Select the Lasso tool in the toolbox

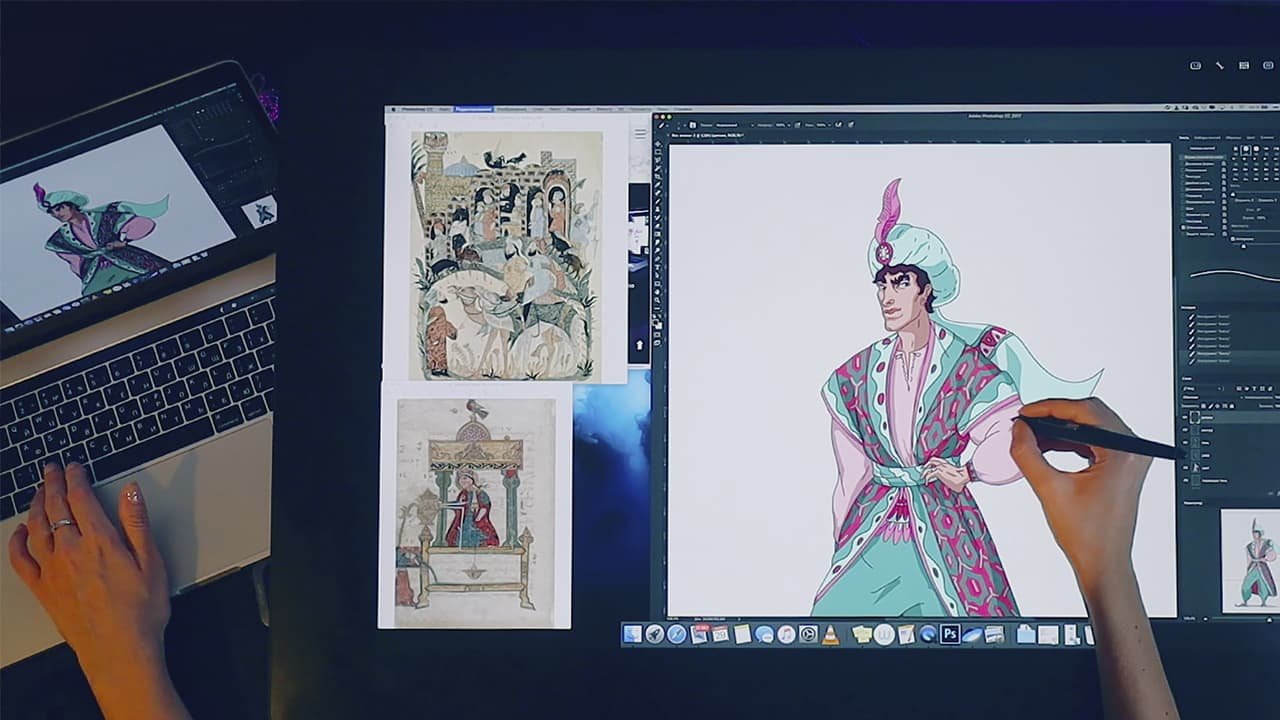pos(657,160)
